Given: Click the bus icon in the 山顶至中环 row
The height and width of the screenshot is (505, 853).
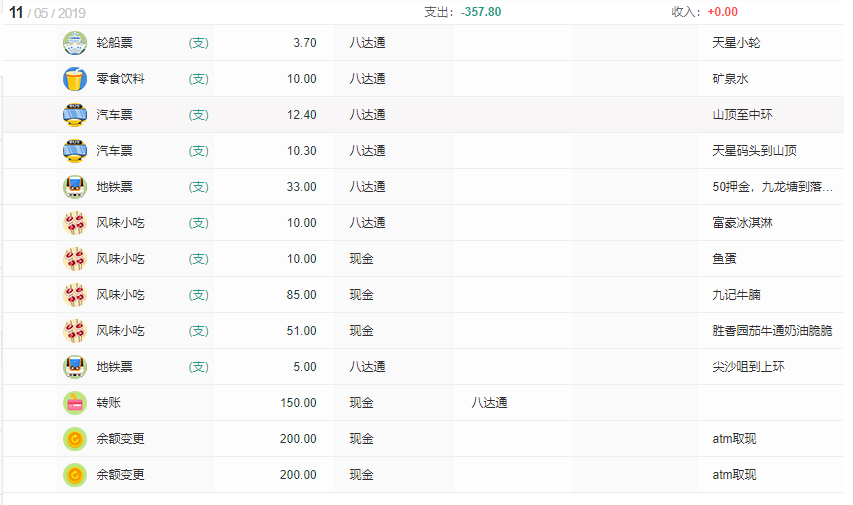Looking at the screenshot, I should [75, 115].
